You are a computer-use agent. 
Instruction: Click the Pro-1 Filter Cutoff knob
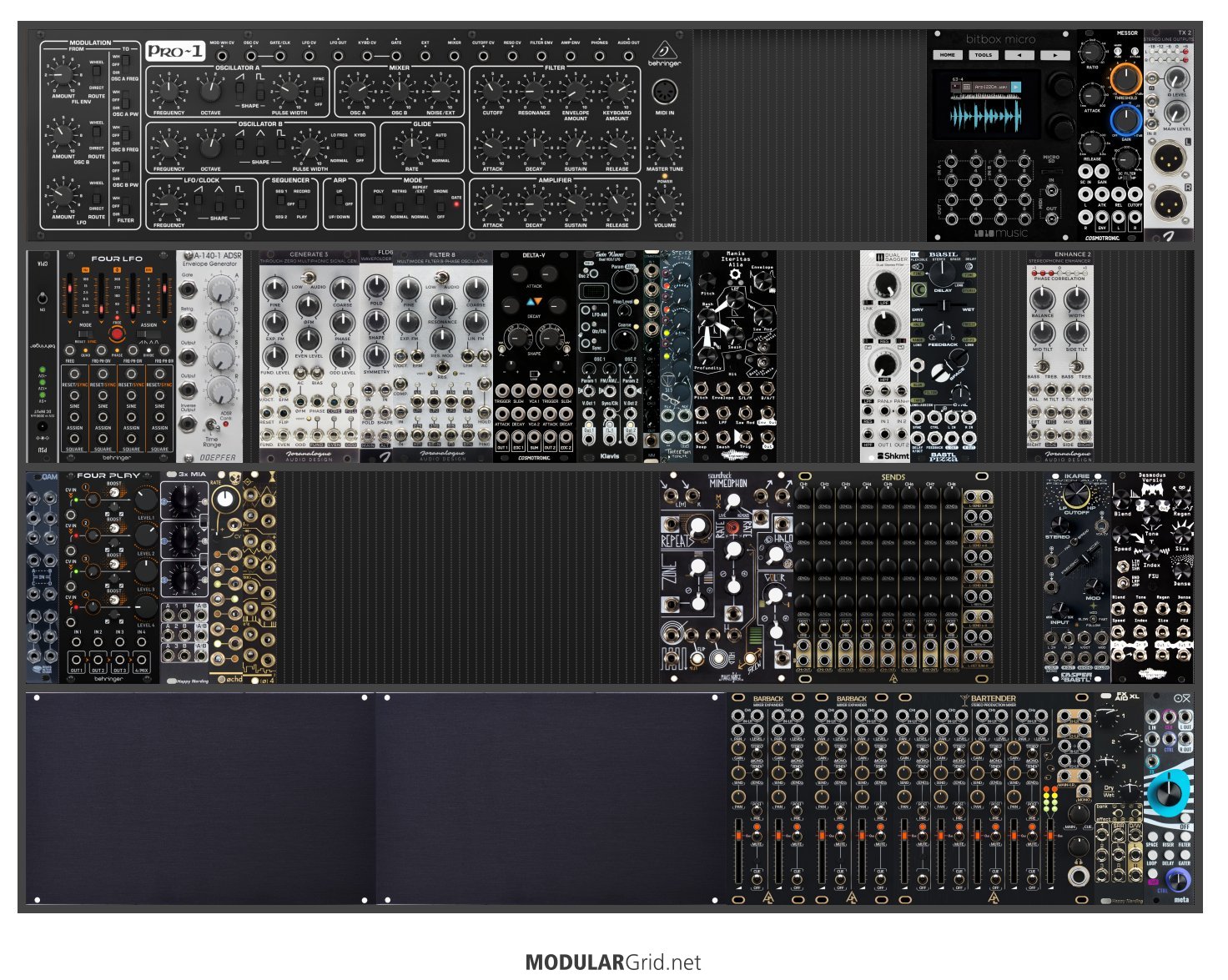pos(492,90)
